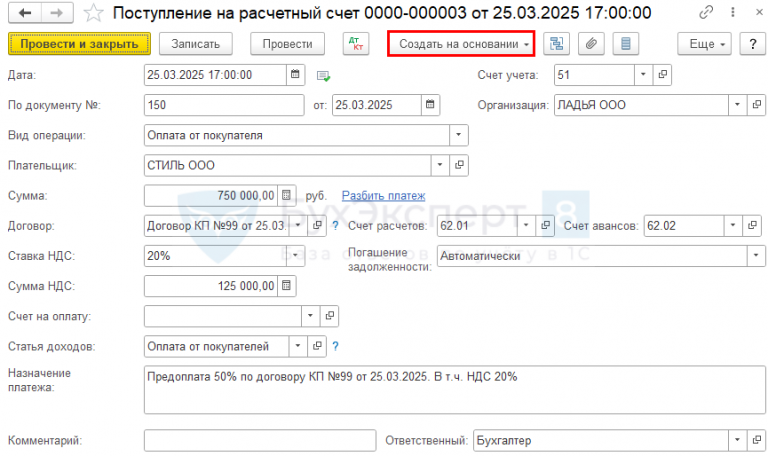This screenshot has width=768, height=456.
Task: Focus Комментарий input field
Action: point(260,440)
